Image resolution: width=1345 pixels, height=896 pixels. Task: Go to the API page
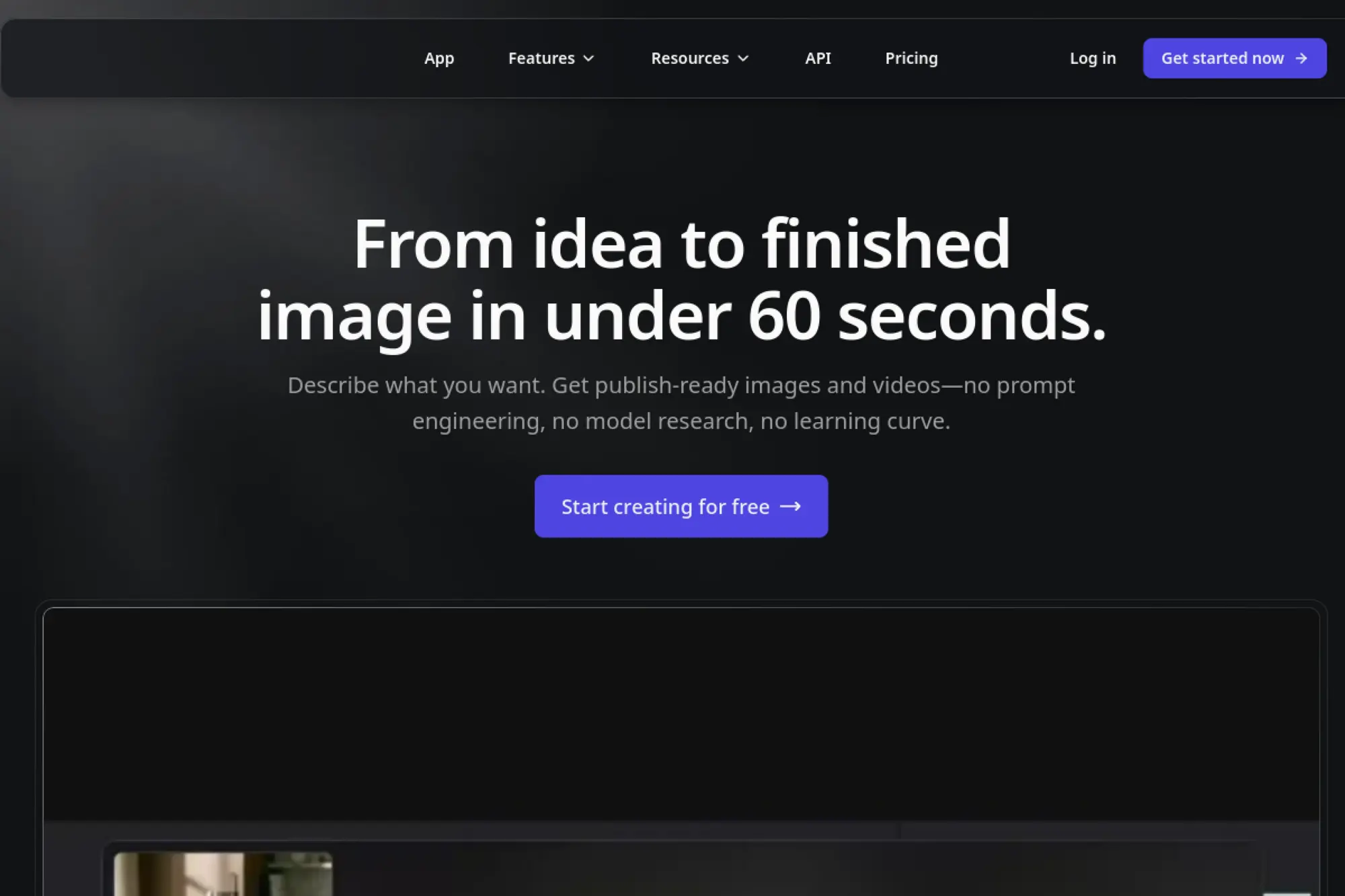pyautogui.click(x=818, y=58)
